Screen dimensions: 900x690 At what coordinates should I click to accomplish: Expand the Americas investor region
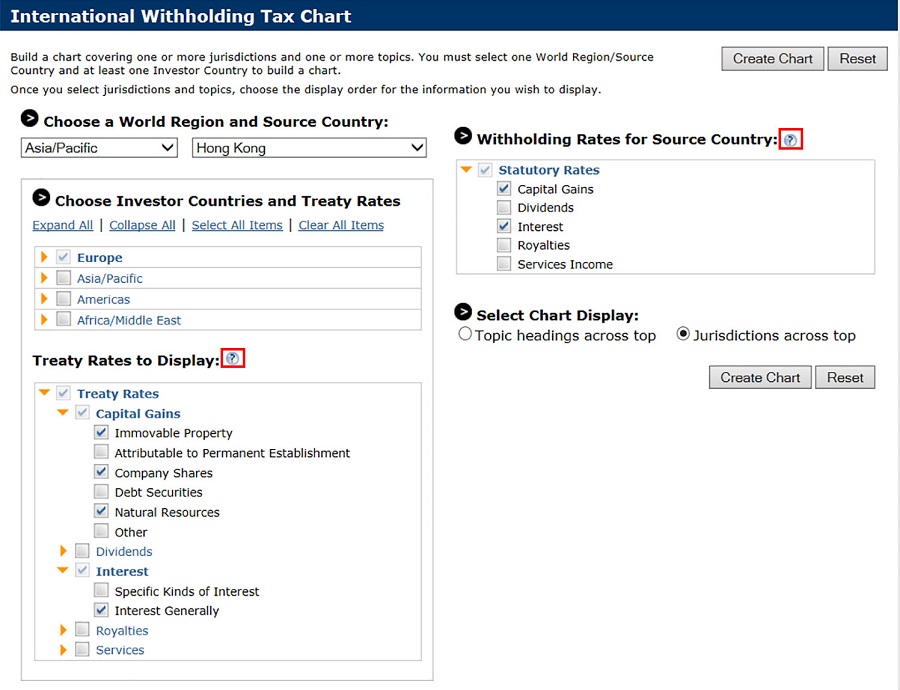(x=44, y=300)
